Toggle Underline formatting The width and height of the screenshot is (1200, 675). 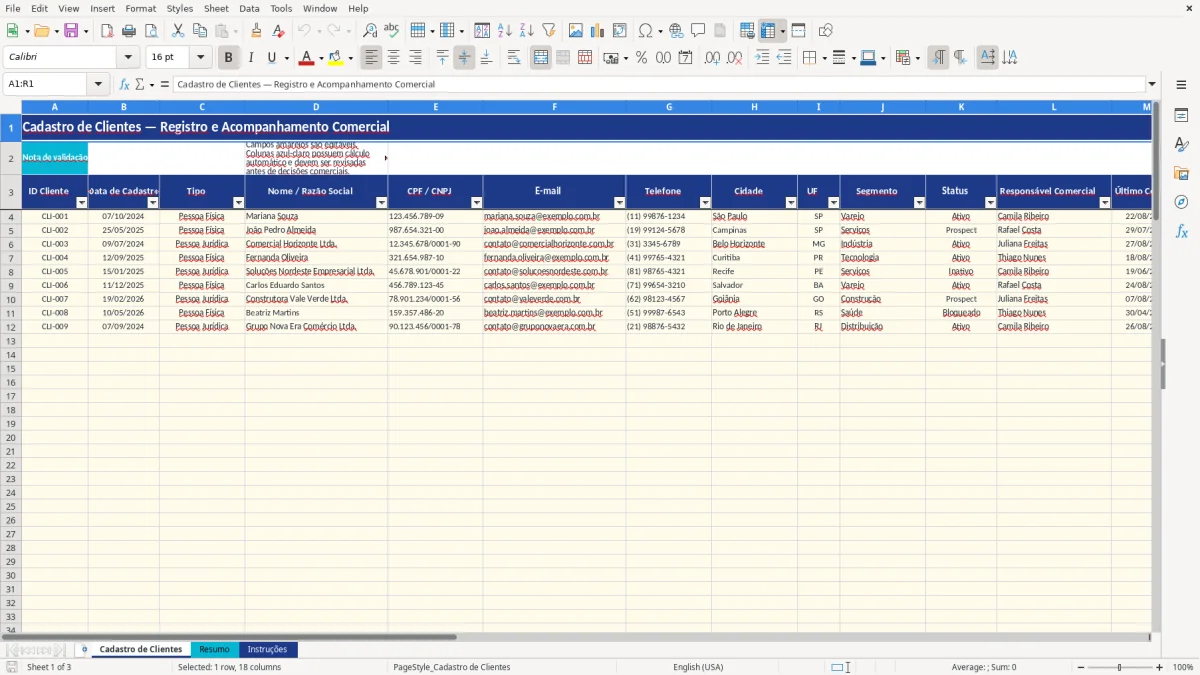[272, 58]
